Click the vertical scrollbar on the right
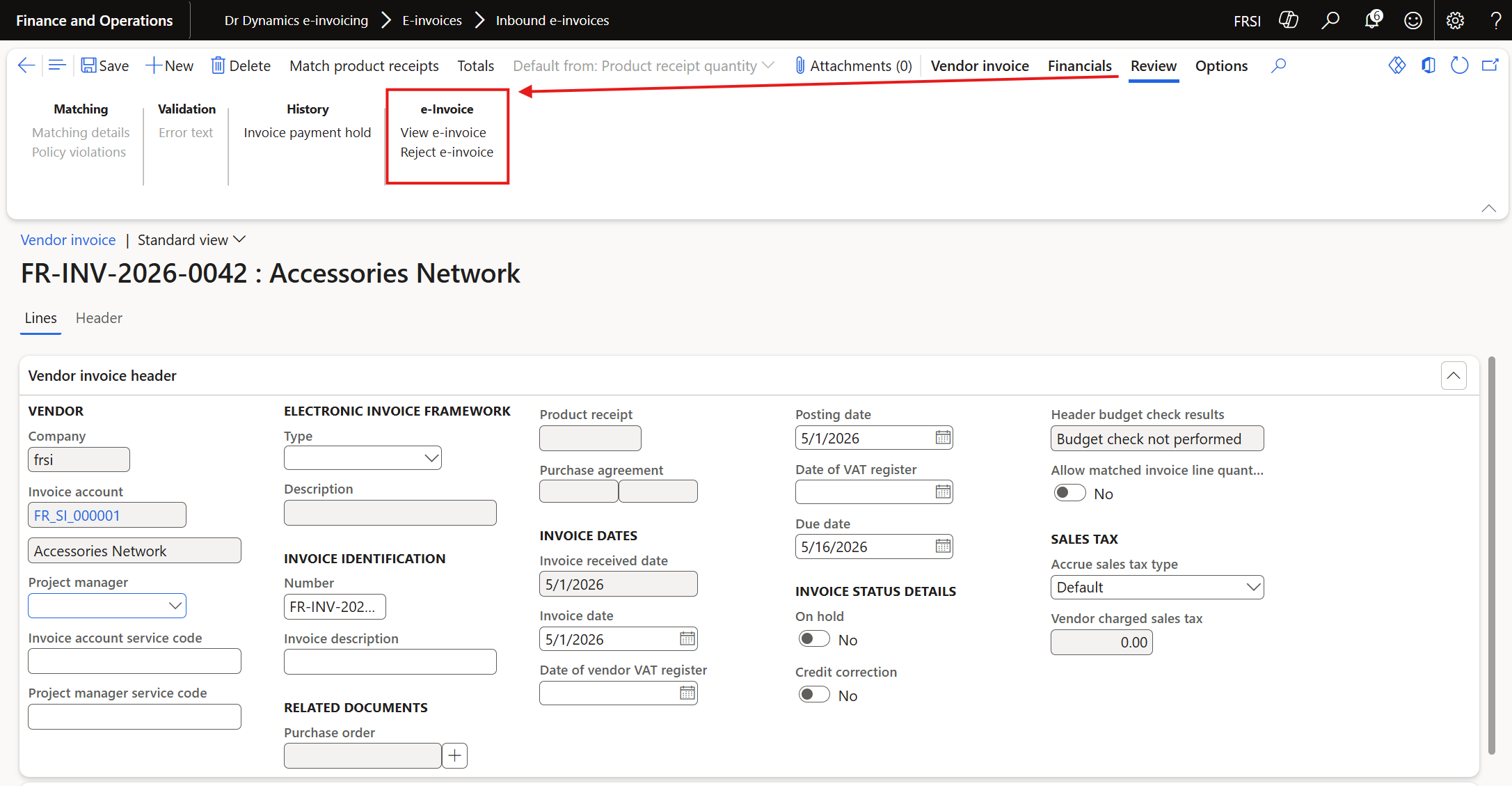Screen dimensions: 1512x786 1491,555
